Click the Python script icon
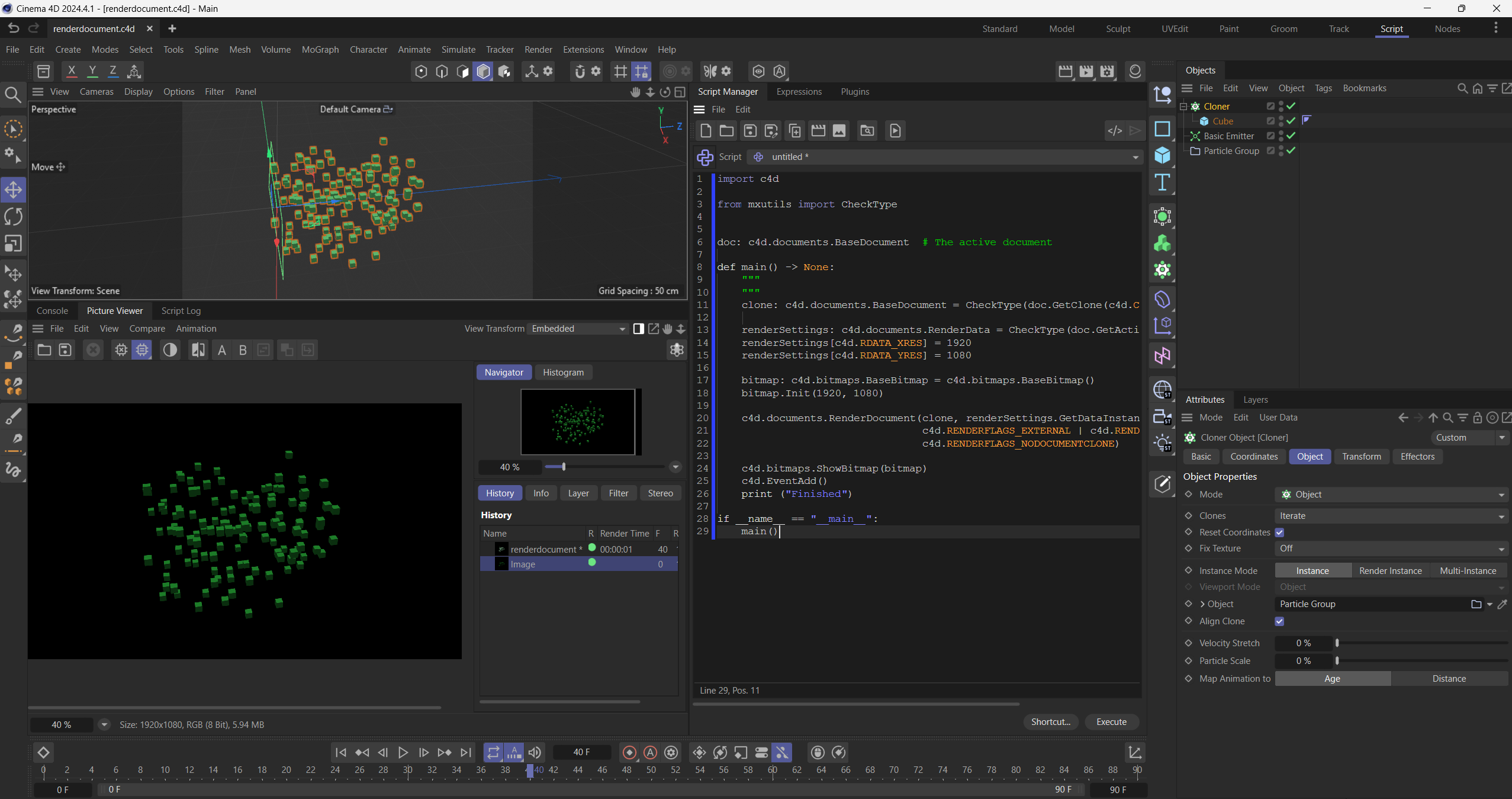Screen dimensions: 1512x799 coord(704,157)
